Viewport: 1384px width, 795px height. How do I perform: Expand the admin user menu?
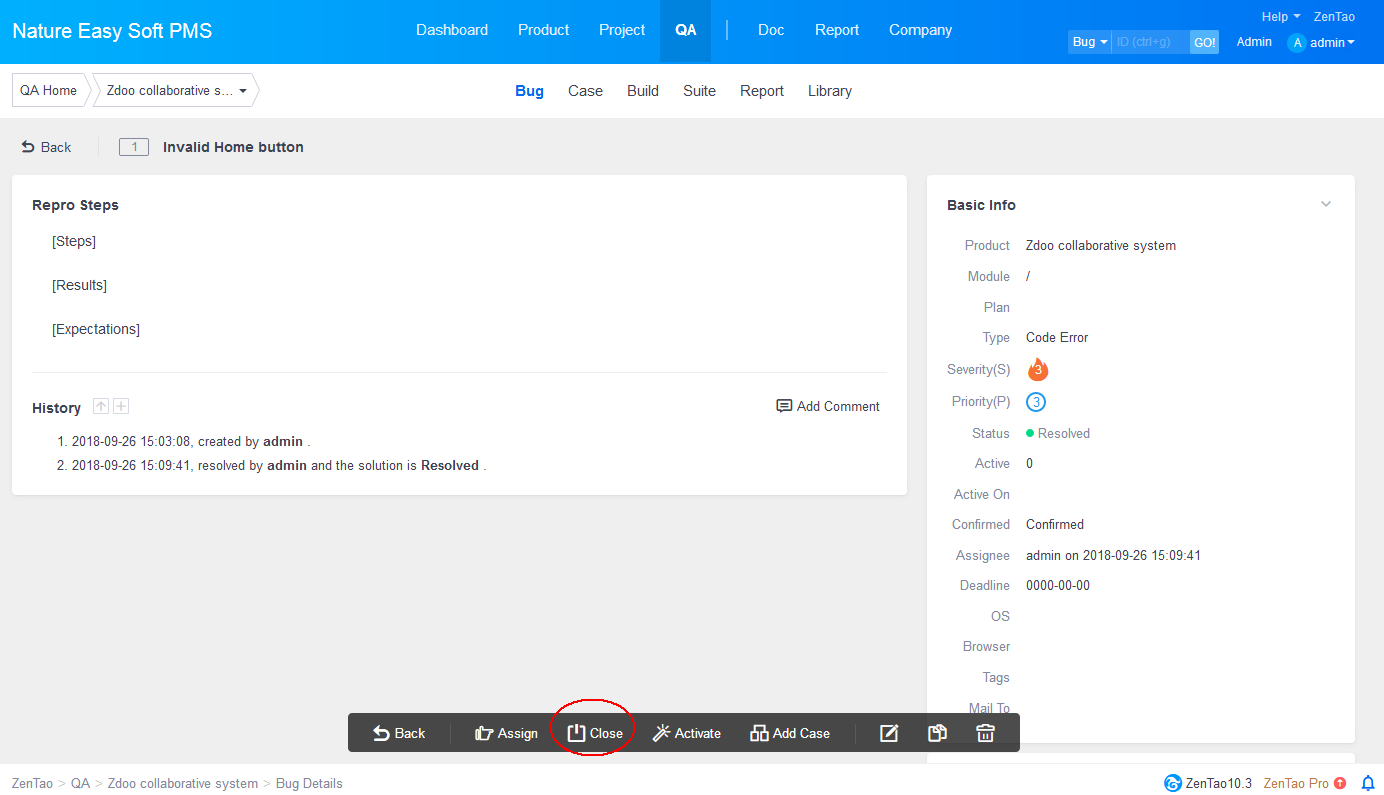point(1322,43)
